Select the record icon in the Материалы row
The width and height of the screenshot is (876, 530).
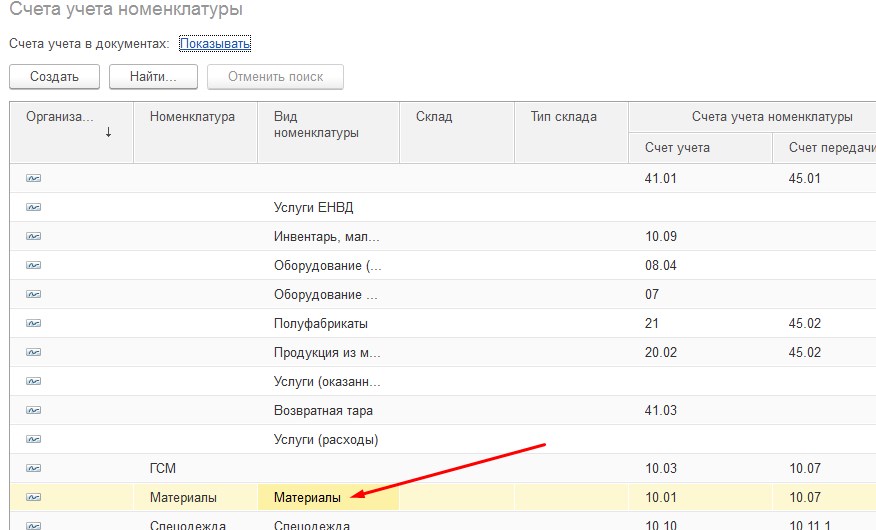[34, 498]
